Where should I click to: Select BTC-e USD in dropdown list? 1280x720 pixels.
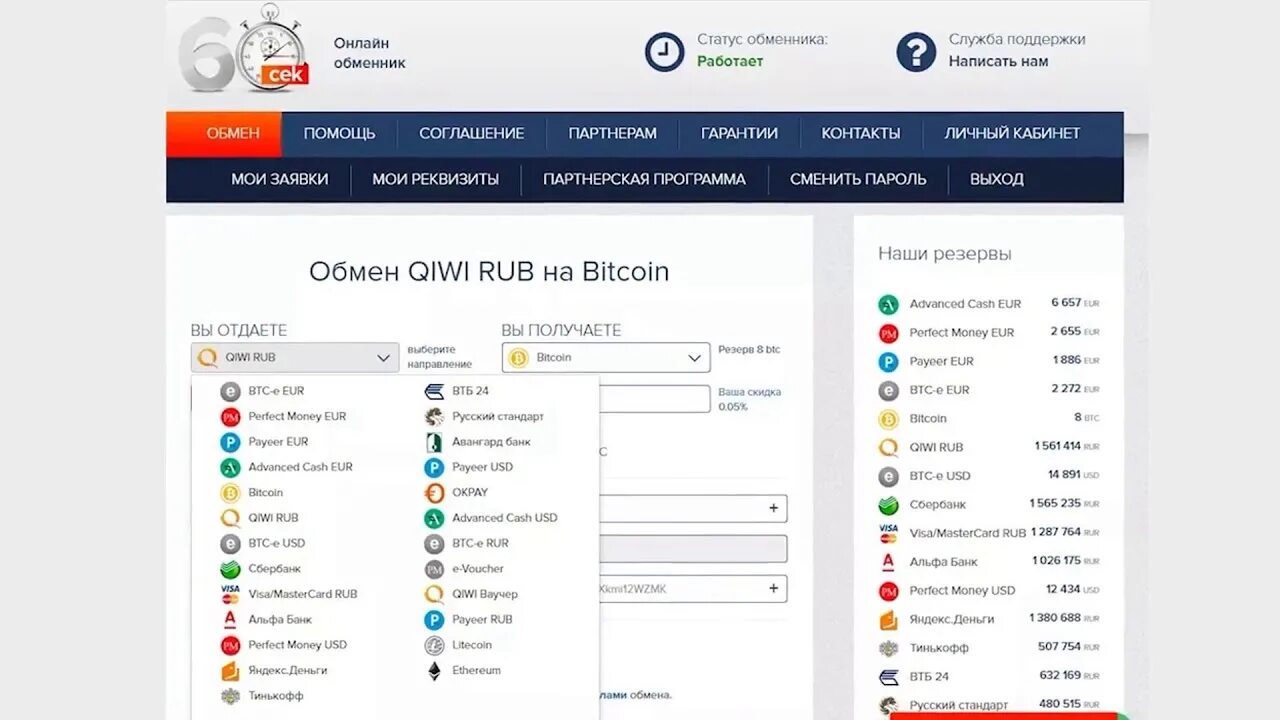click(x=277, y=543)
